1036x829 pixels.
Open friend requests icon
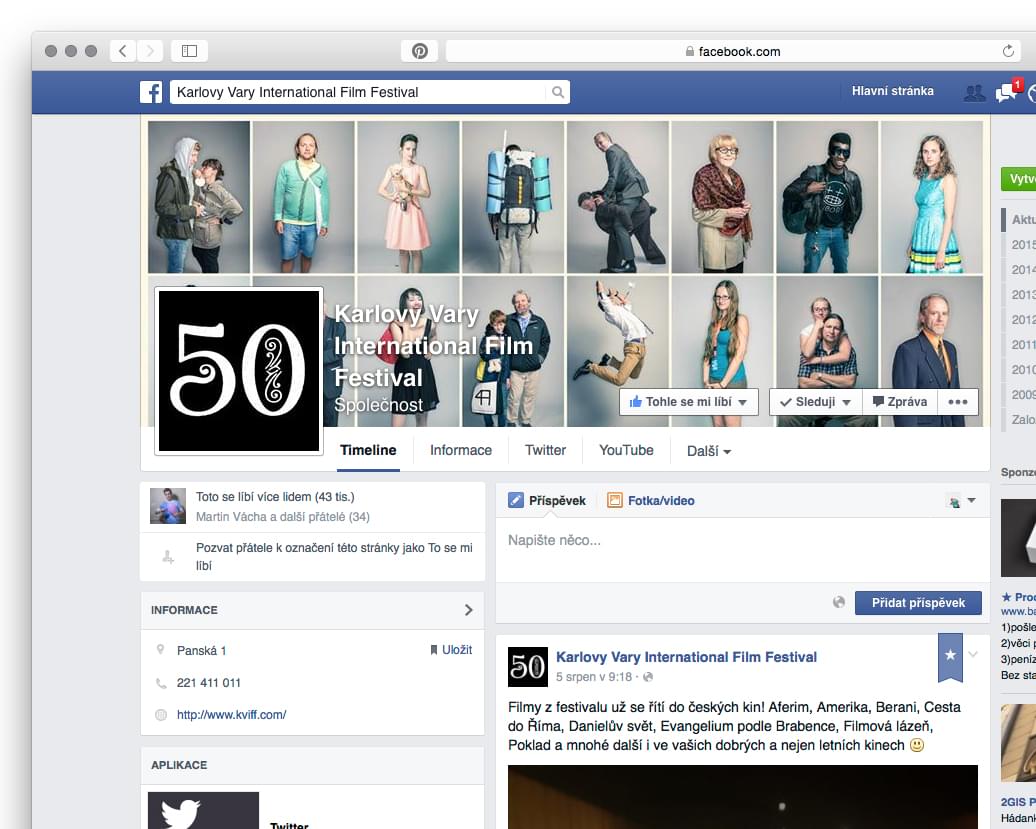click(974, 93)
